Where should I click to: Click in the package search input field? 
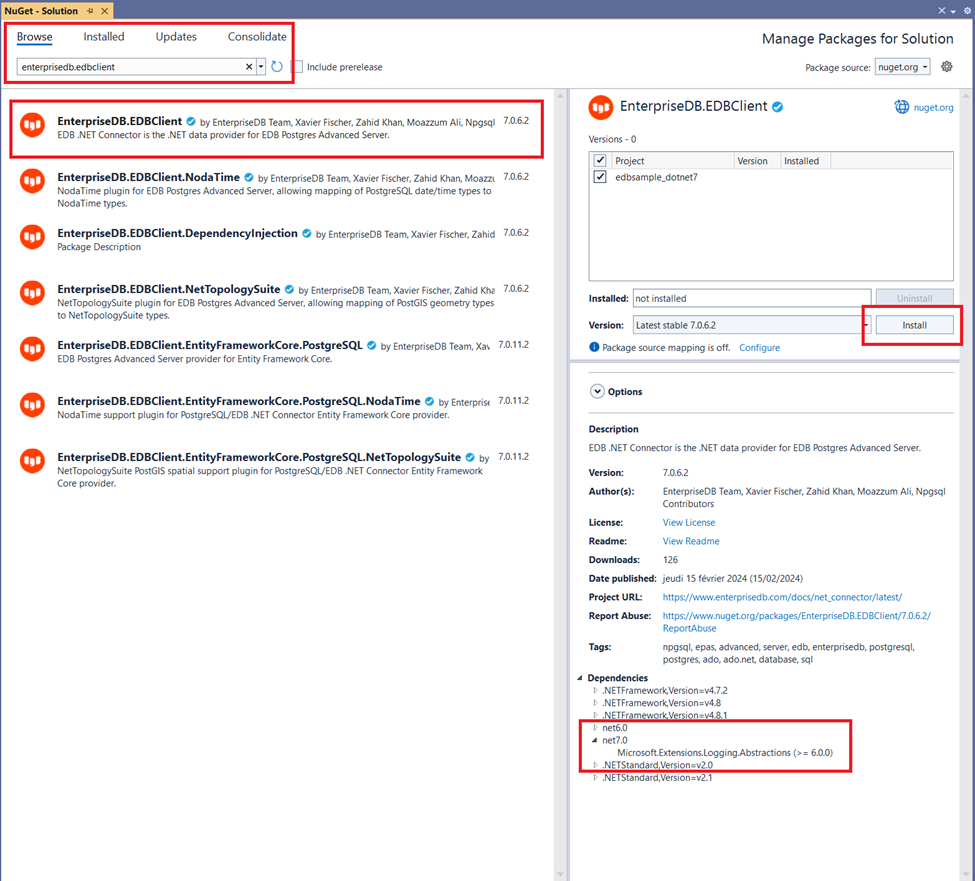(x=130, y=67)
